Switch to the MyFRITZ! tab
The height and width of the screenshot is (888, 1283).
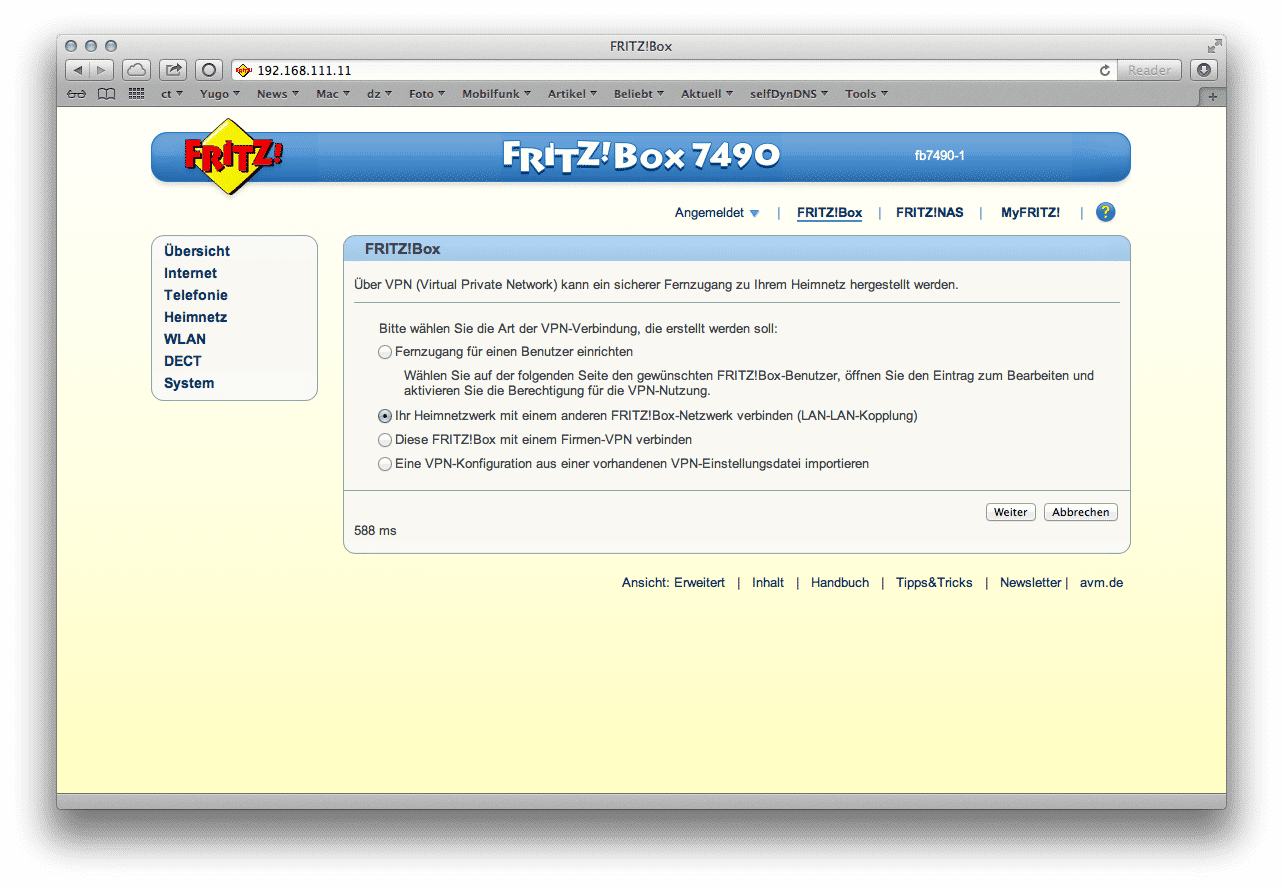[1030, 213]
